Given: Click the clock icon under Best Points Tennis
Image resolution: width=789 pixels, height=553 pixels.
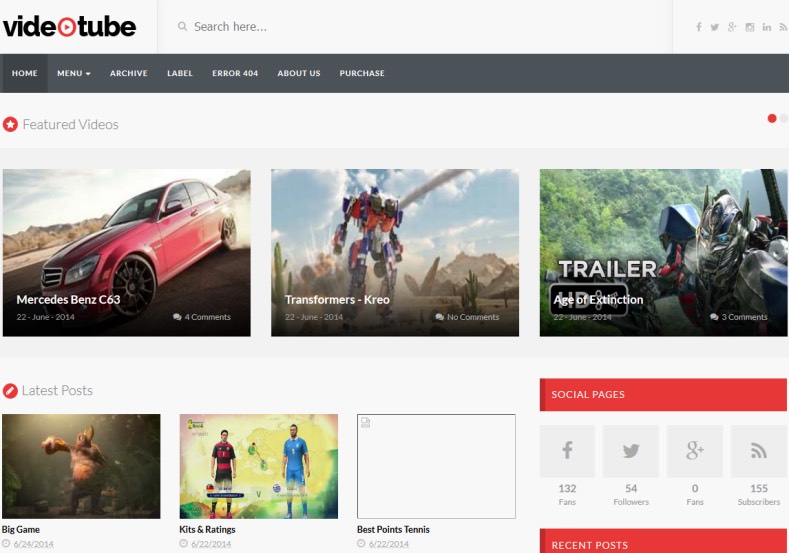Looking at the screenshot, I should 361,543.
